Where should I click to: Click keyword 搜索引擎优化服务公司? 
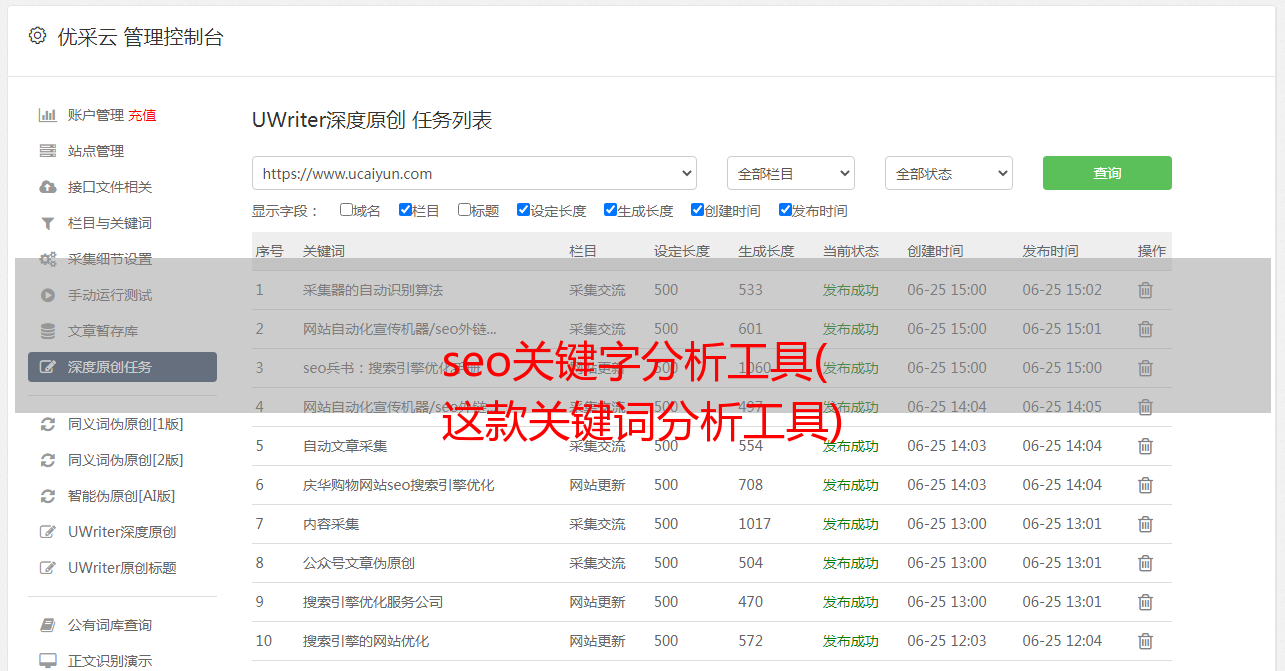pyautogui.click(x=373, y=602)
